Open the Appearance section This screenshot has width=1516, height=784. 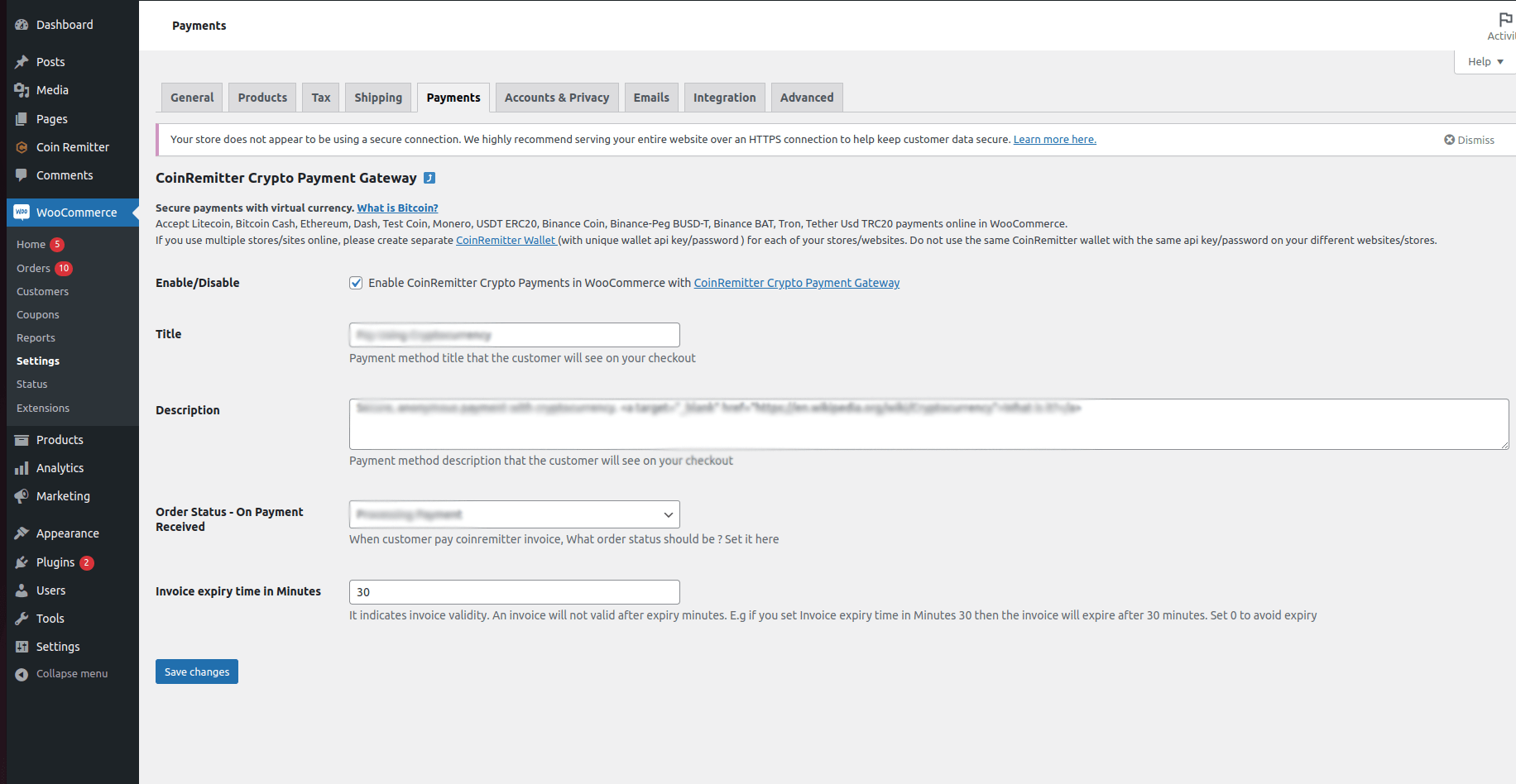[67, 533]
